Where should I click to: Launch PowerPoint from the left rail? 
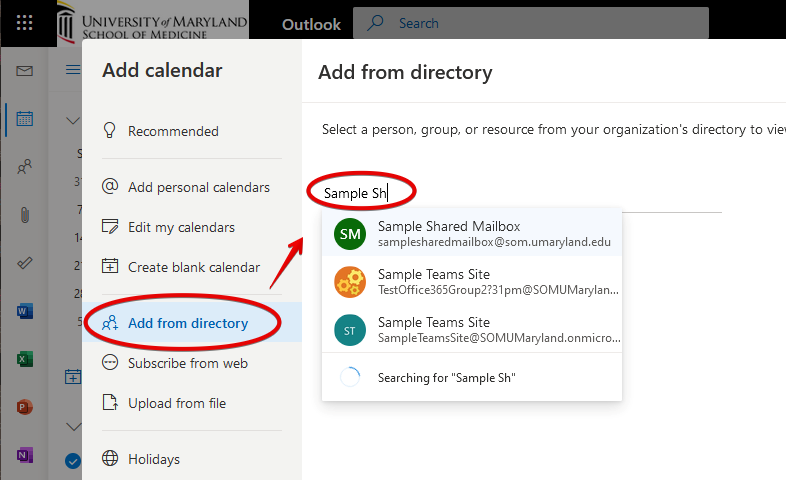tap(25, 407)
